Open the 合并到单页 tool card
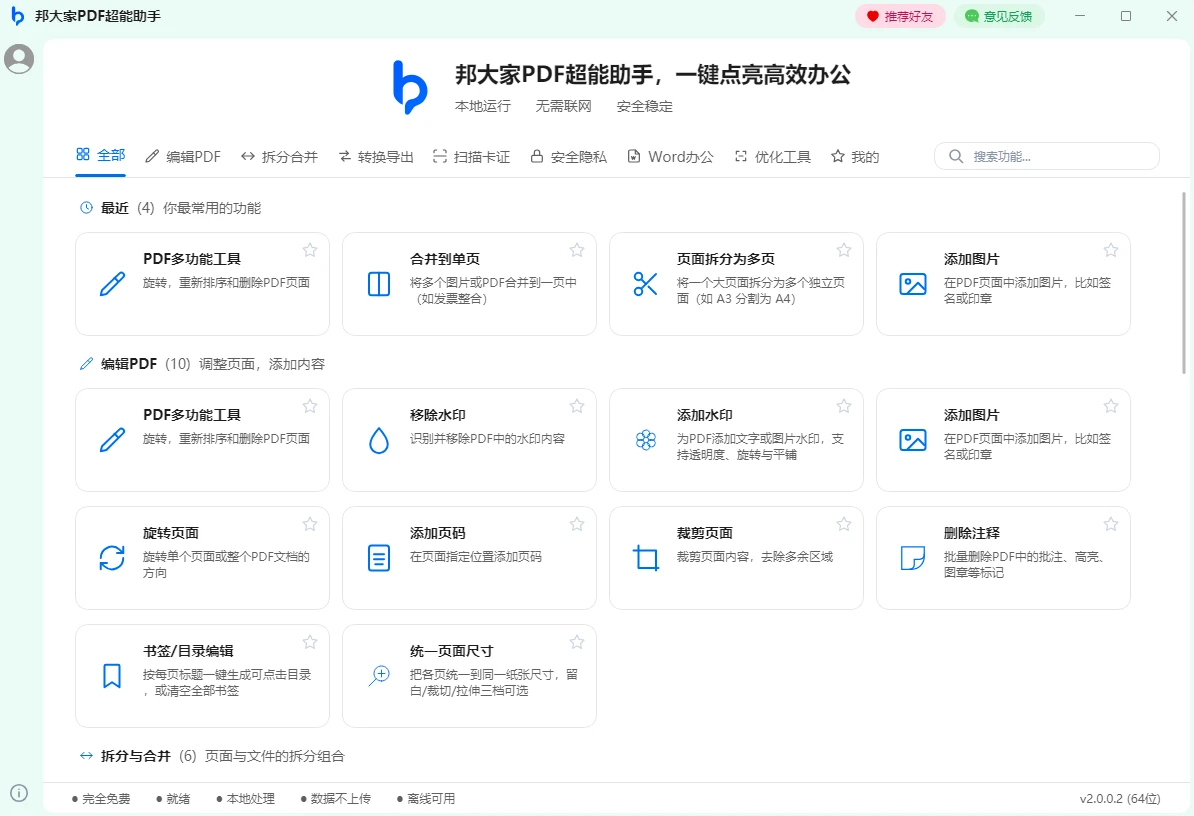 click(x=469, y=284)
